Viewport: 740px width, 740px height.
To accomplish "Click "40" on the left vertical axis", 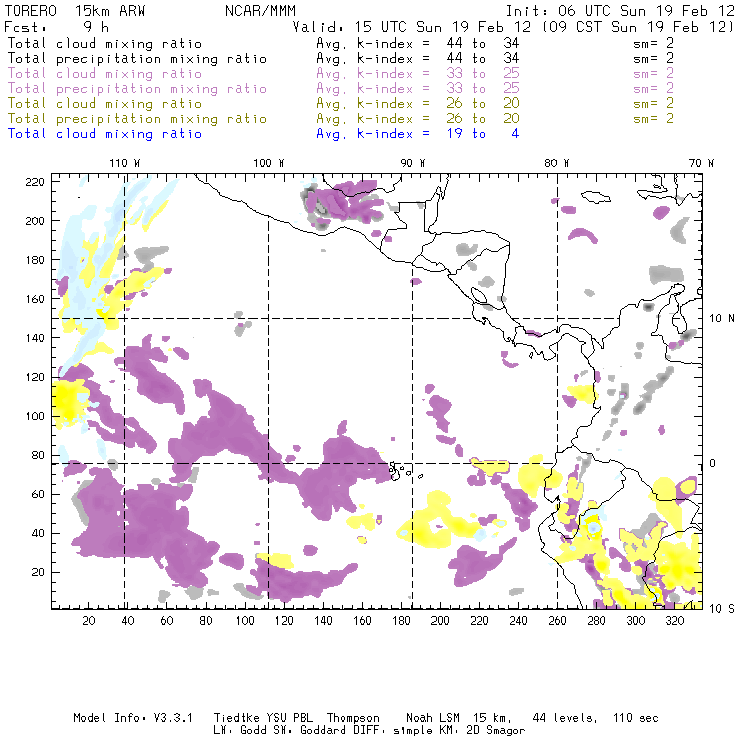I will 38,533.
